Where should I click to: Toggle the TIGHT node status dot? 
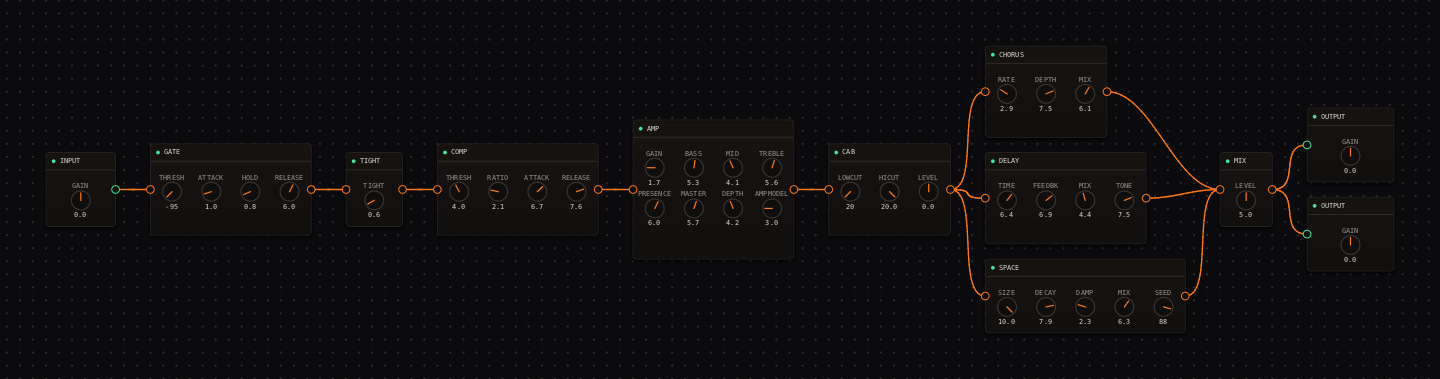point(354,160)
